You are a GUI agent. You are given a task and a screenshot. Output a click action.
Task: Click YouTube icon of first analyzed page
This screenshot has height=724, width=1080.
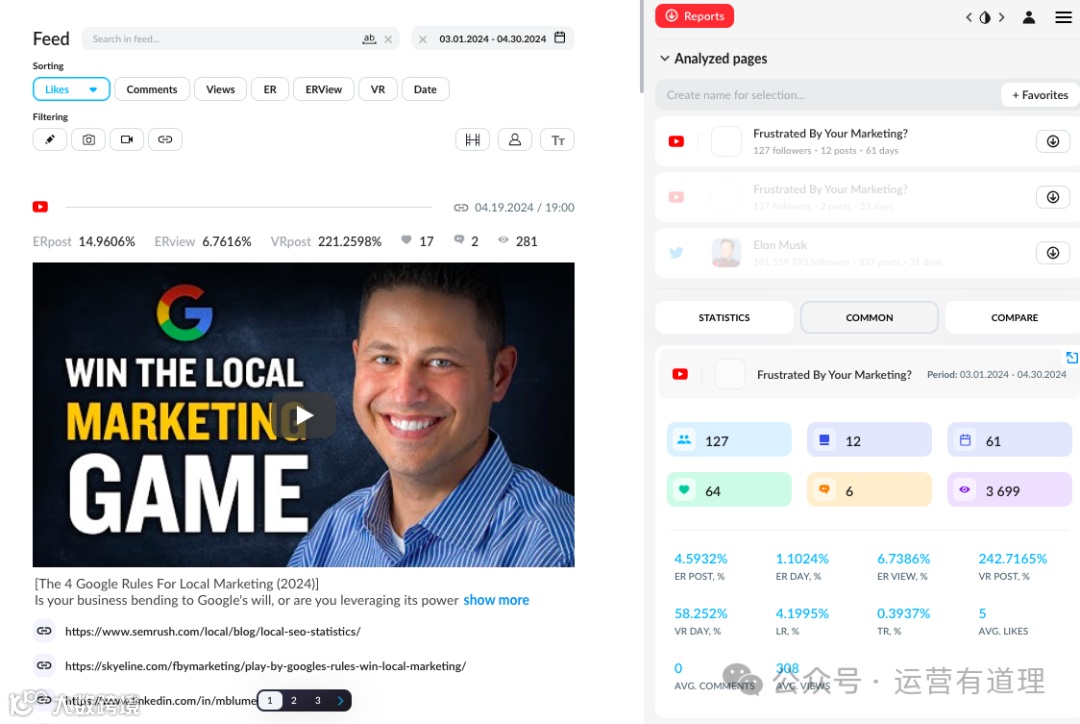(x=676, y=141)
